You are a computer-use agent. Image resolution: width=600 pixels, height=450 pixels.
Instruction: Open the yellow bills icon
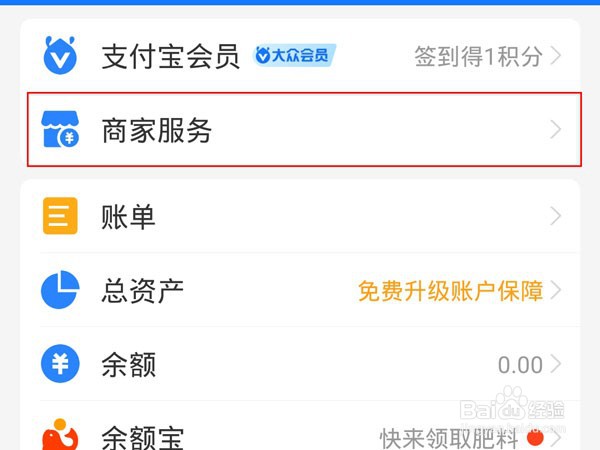tap(60, 216)
